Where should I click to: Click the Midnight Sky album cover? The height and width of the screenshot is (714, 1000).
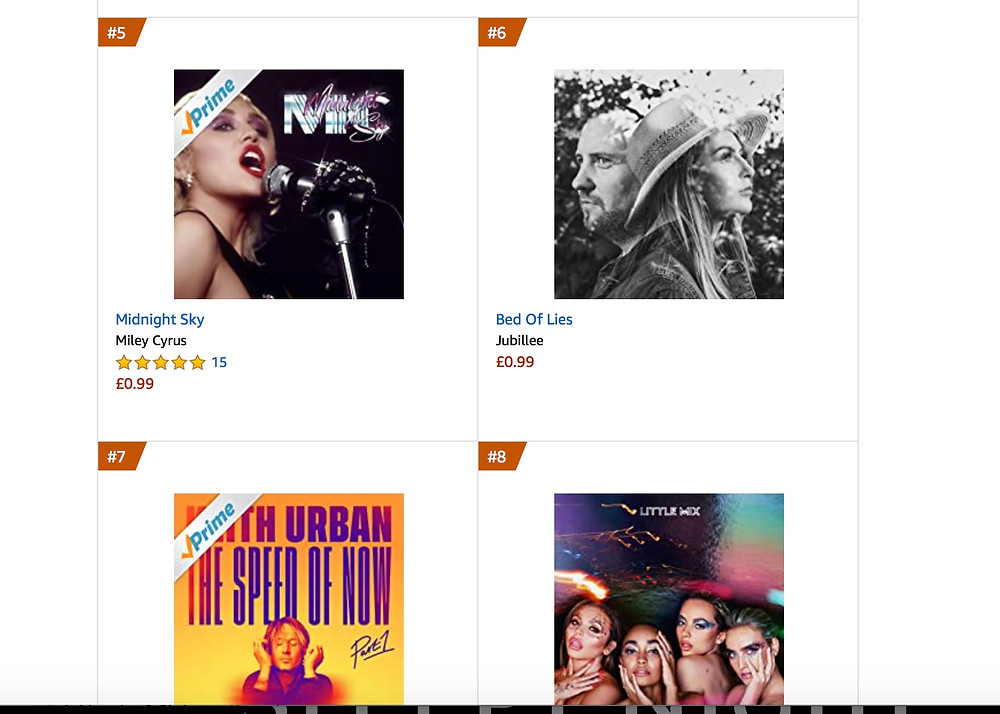click(289, 184)
